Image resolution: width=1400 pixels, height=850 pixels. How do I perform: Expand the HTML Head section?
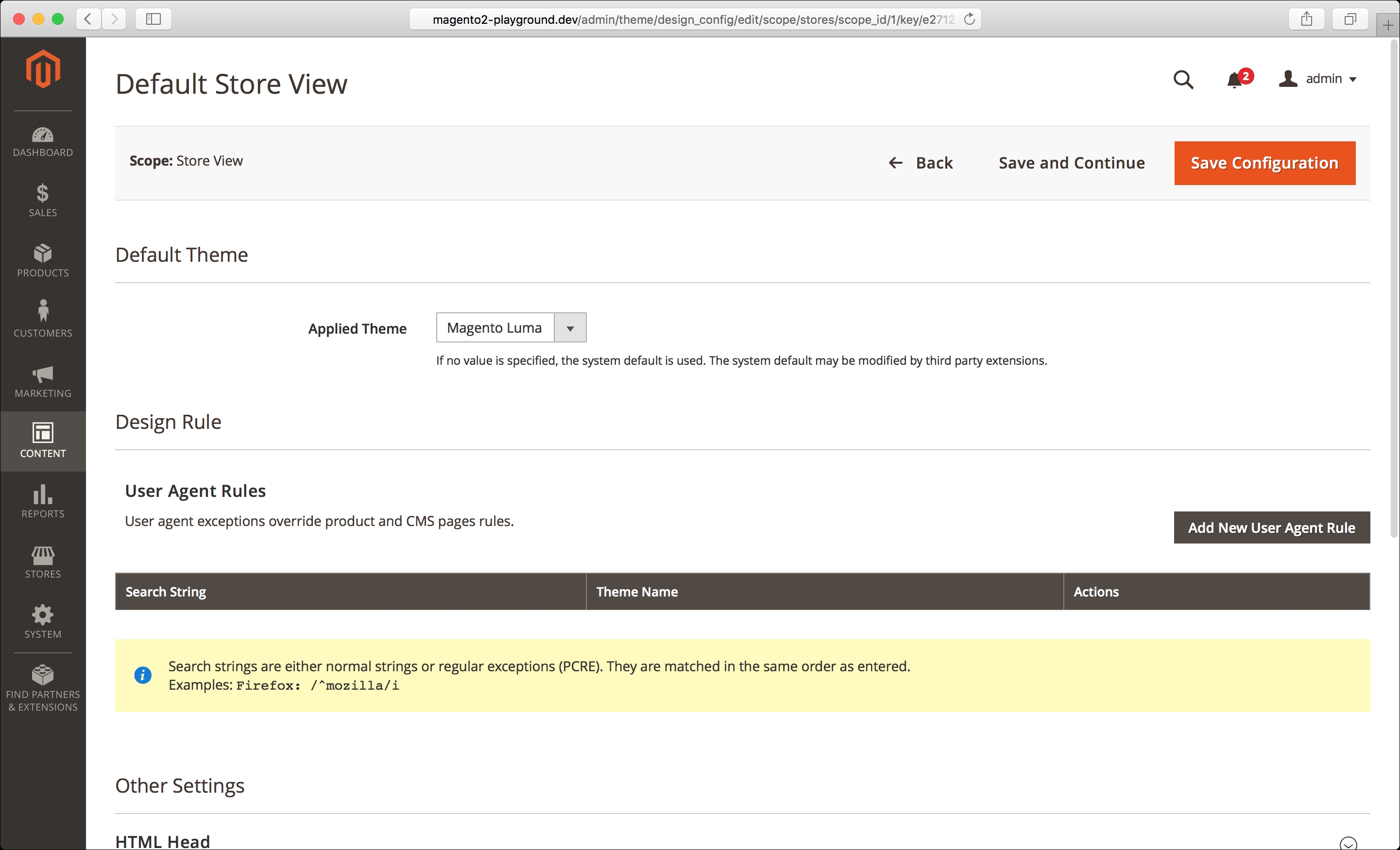[1348, 843]
